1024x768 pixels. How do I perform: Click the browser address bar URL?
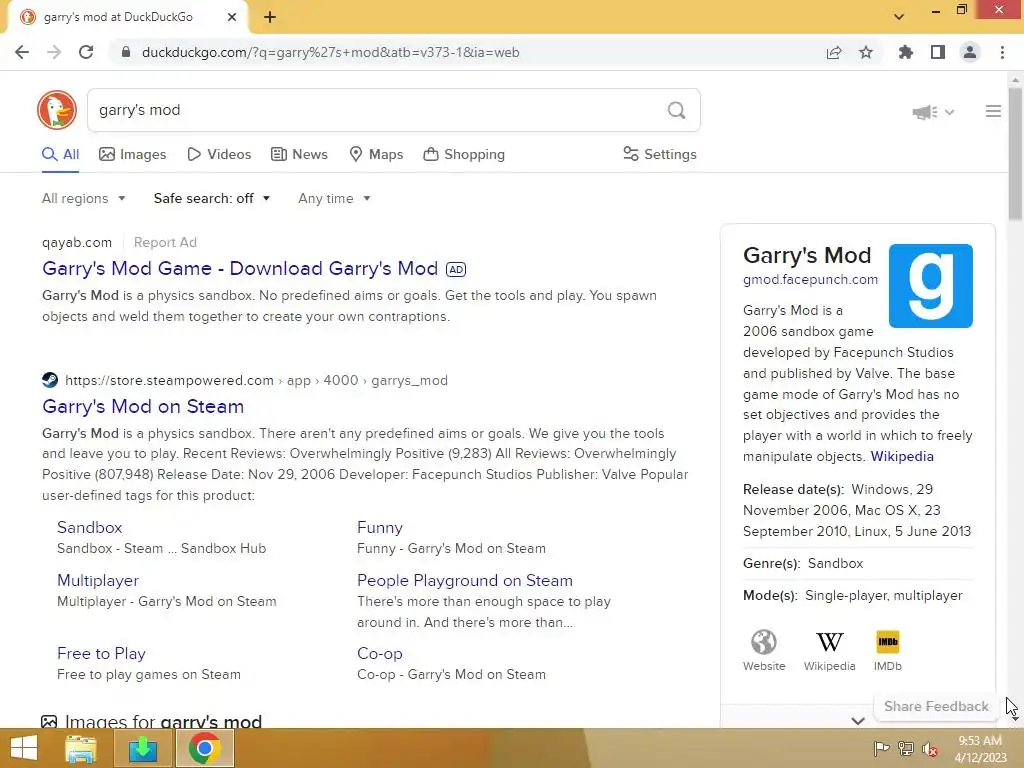330,52
